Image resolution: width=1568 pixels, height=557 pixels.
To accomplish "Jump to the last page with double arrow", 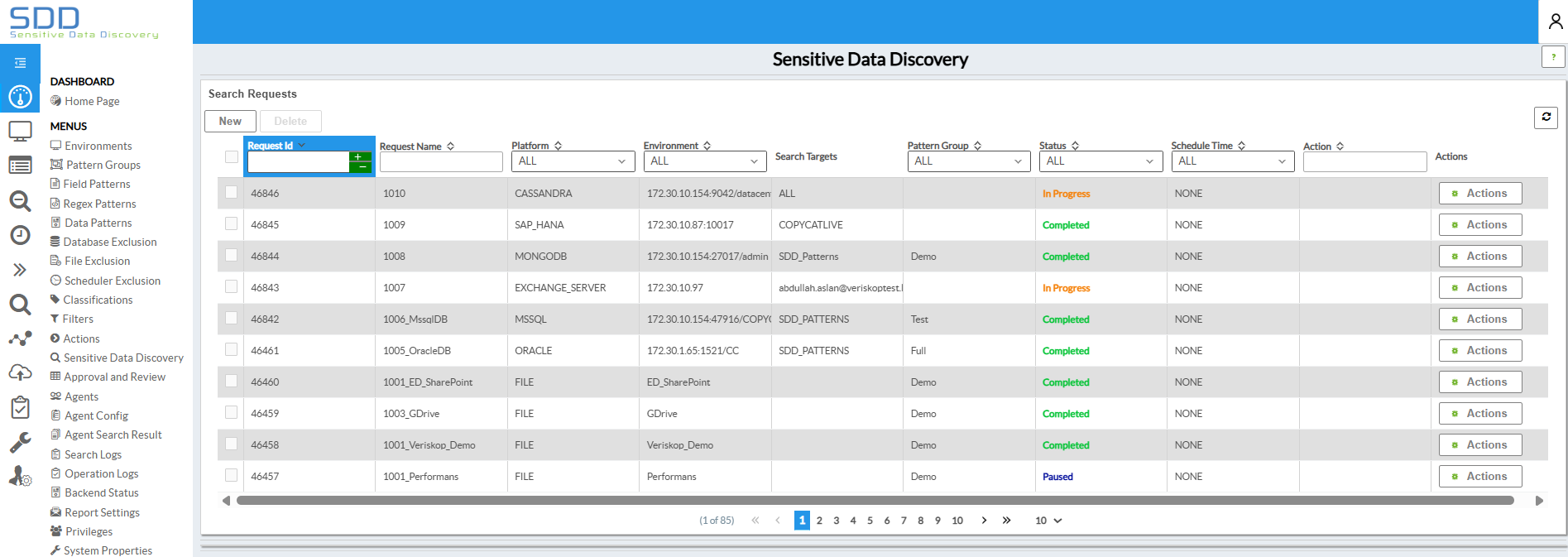I will 1006,521.
